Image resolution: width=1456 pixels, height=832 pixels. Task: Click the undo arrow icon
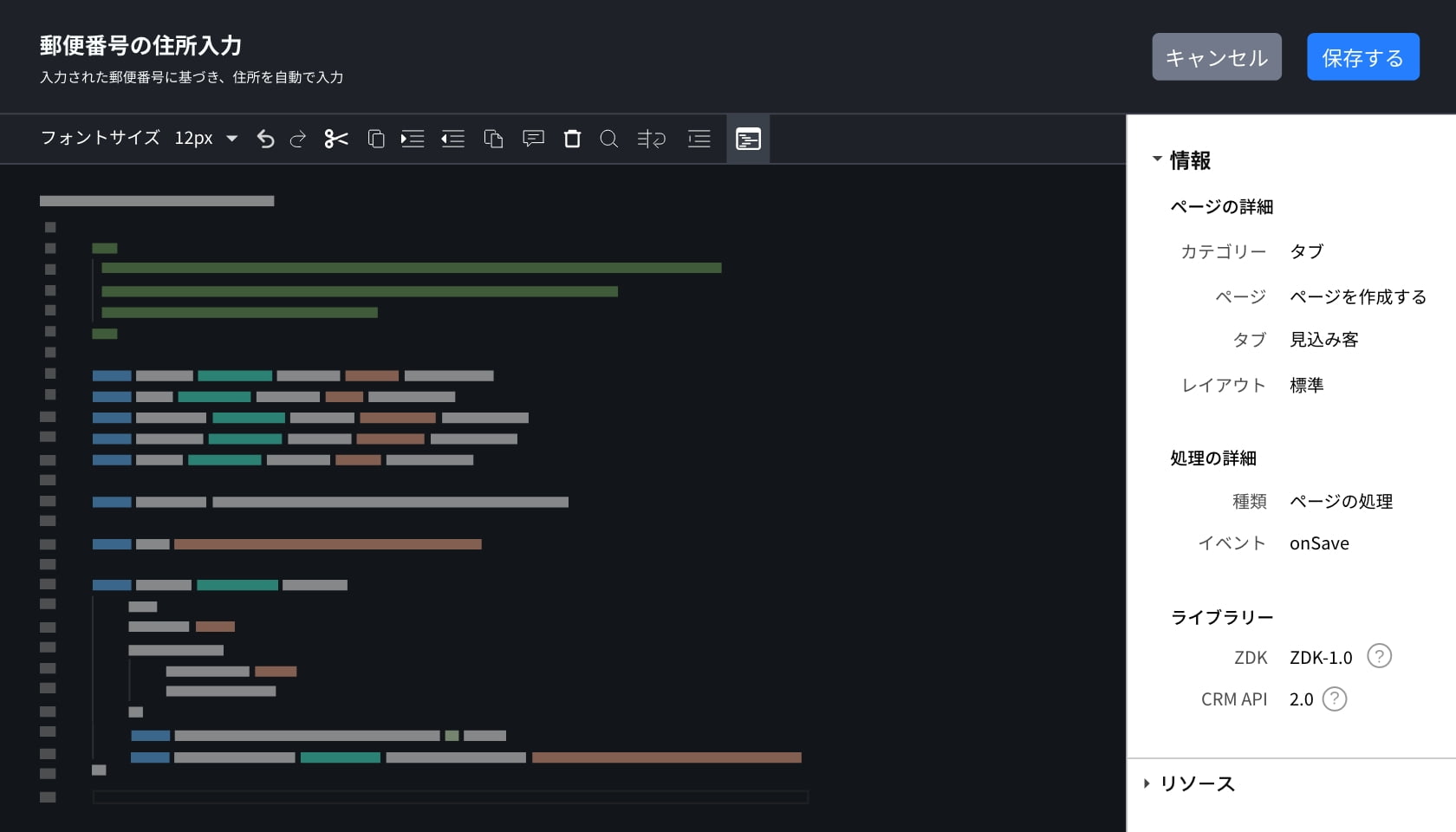pos(265,139)
